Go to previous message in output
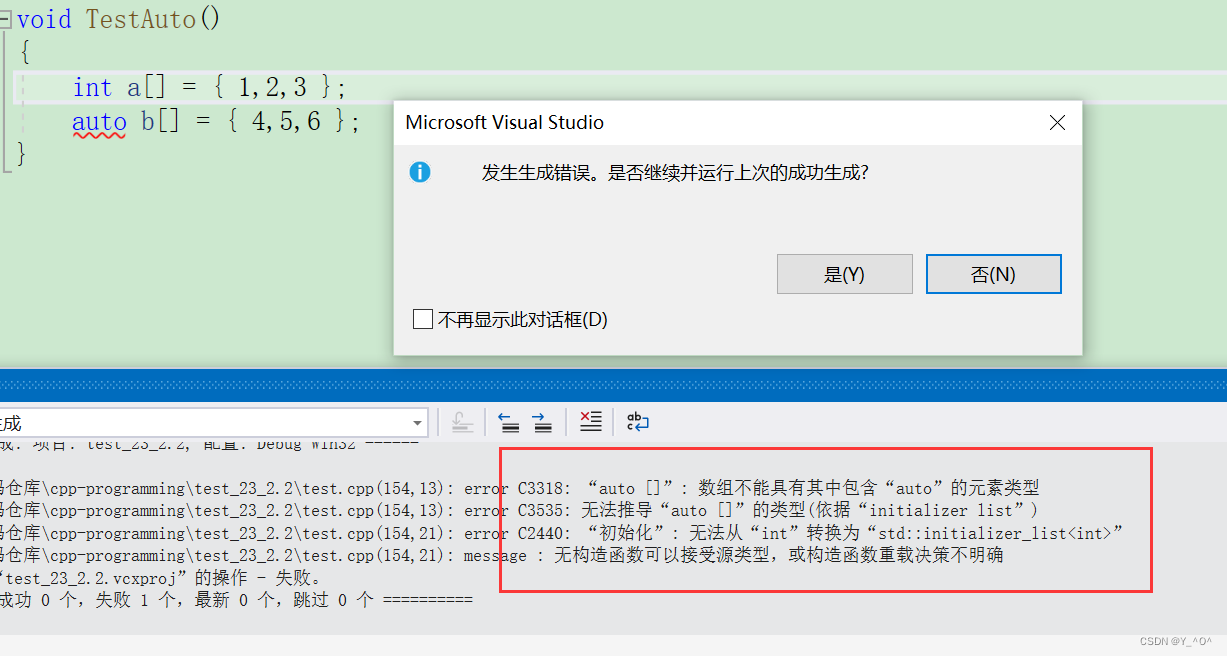Screen dimensions: 1227x656 pos(509,422)
